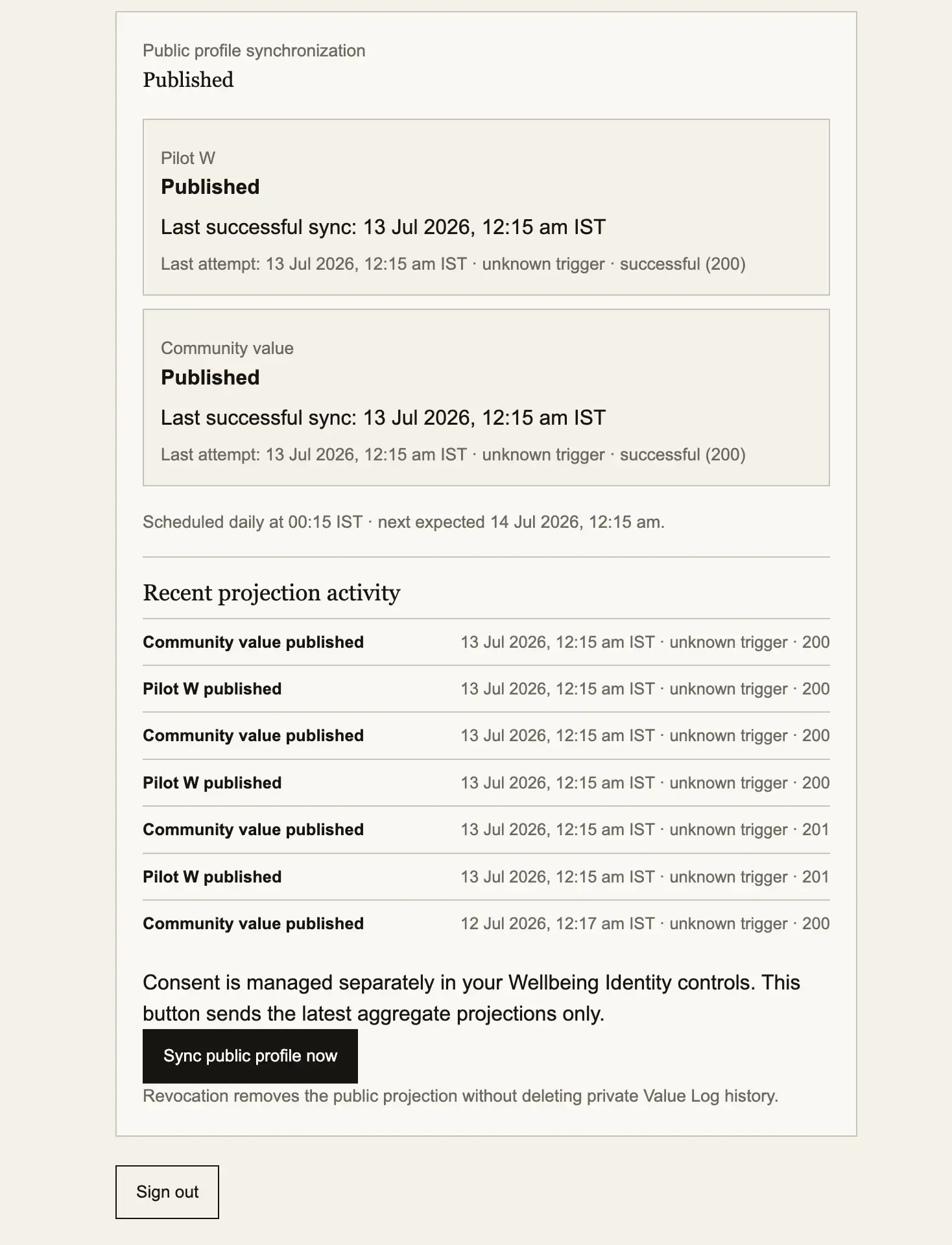Click the serif 'Published' heading below Public profile synchronization
The width and height of the screenshot is (952, 1245).
(188, 80)
